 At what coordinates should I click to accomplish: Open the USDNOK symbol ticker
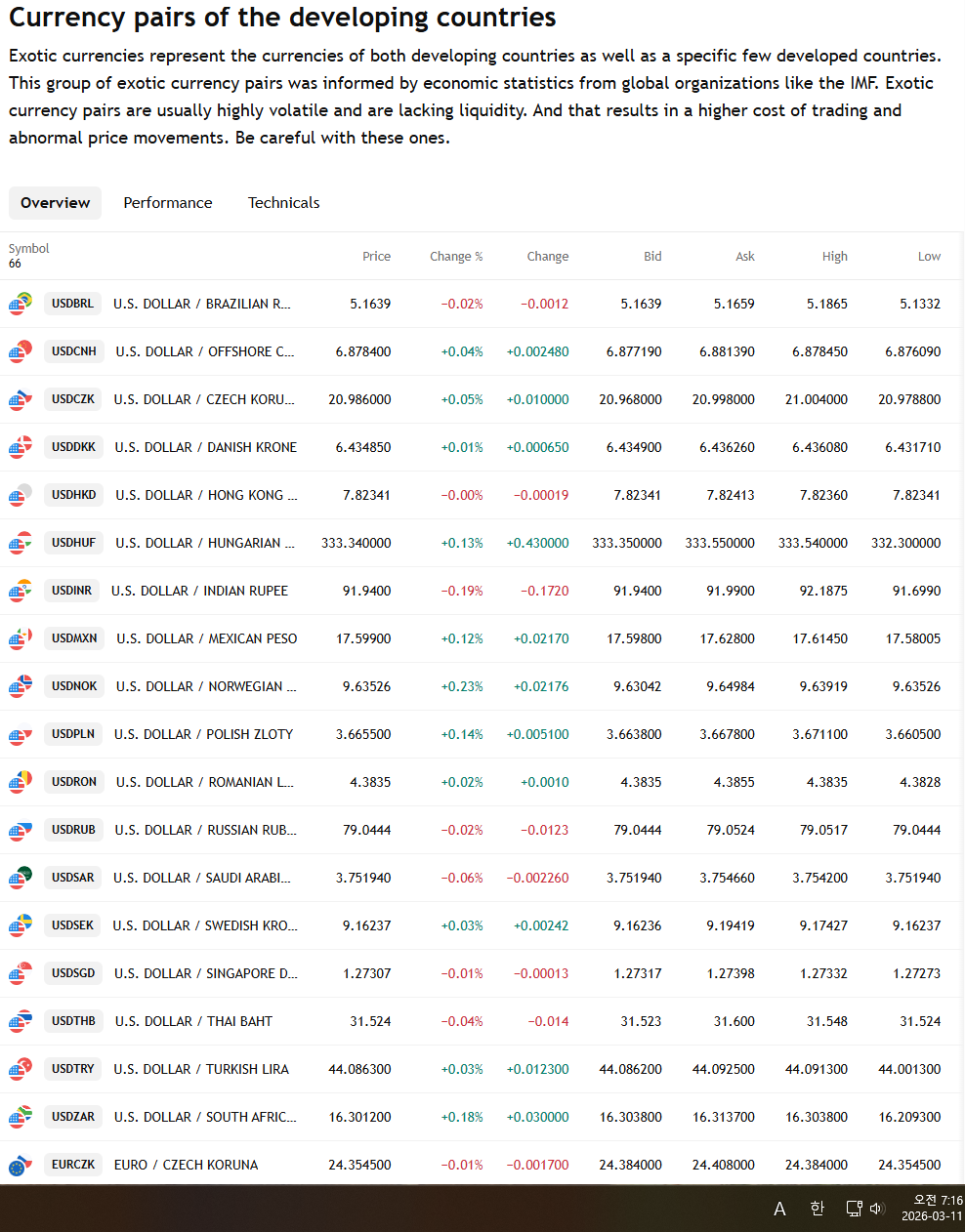pos(74,686)
